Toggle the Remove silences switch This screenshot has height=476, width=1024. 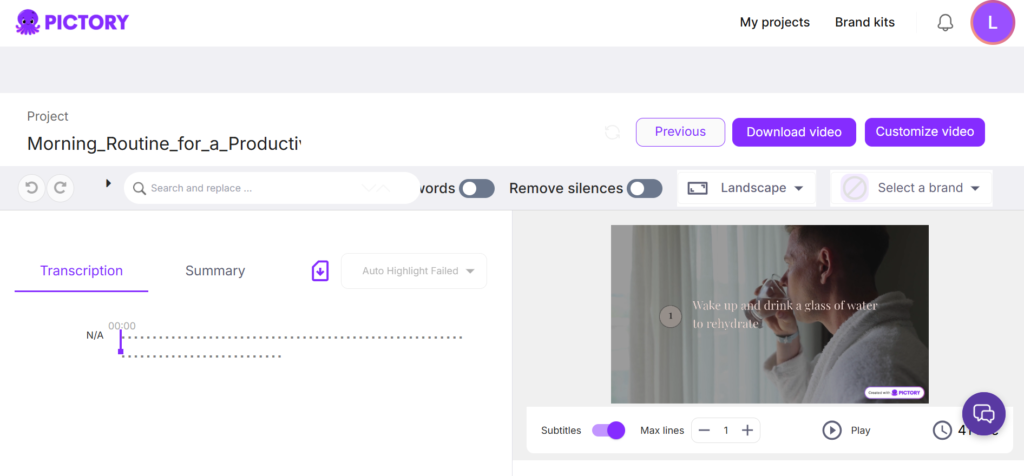(x=644, y=189)
